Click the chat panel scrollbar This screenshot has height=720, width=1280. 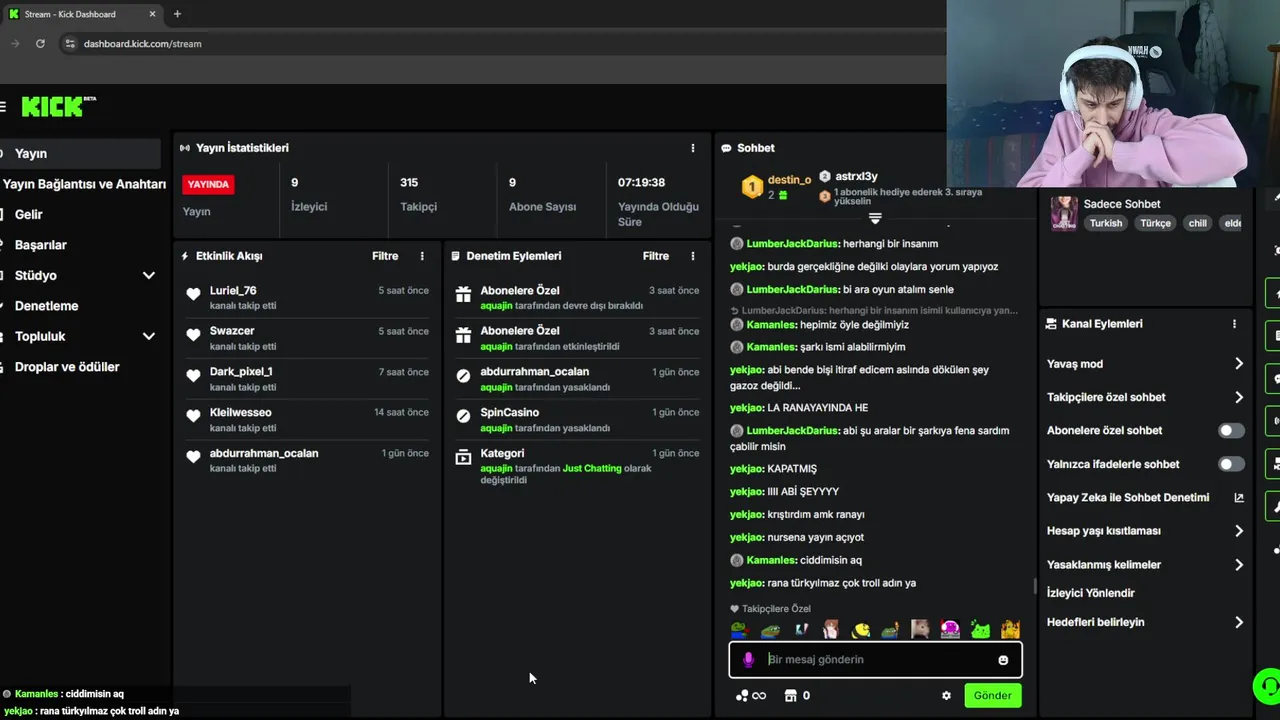click(1035, 585)
